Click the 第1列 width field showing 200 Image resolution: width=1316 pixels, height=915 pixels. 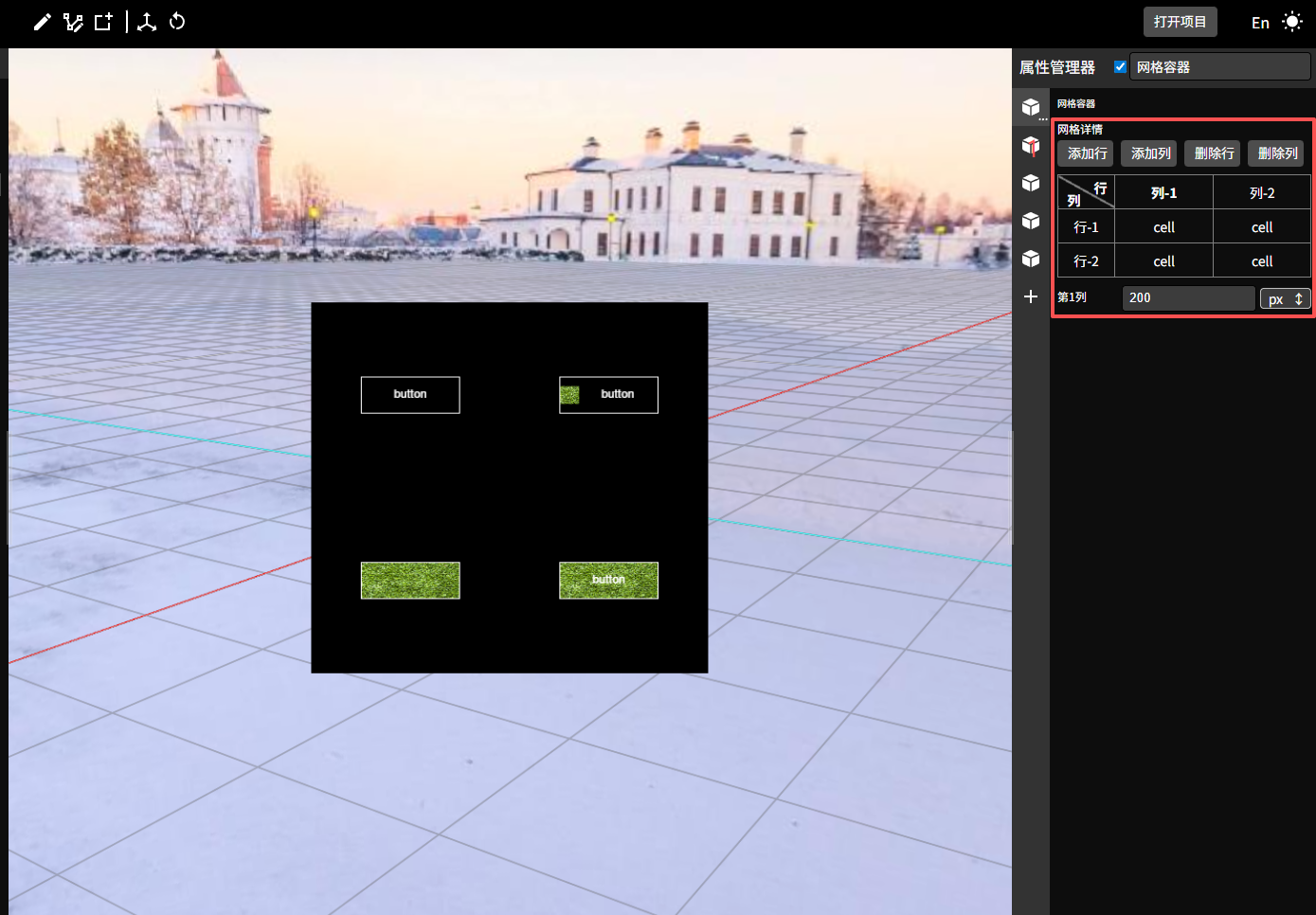[x=1188, y=297]
